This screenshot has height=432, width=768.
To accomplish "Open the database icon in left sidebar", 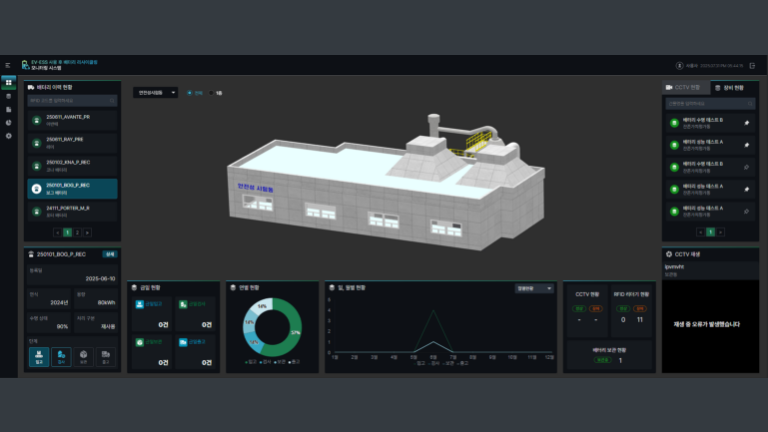I will [x=9, y=96].
